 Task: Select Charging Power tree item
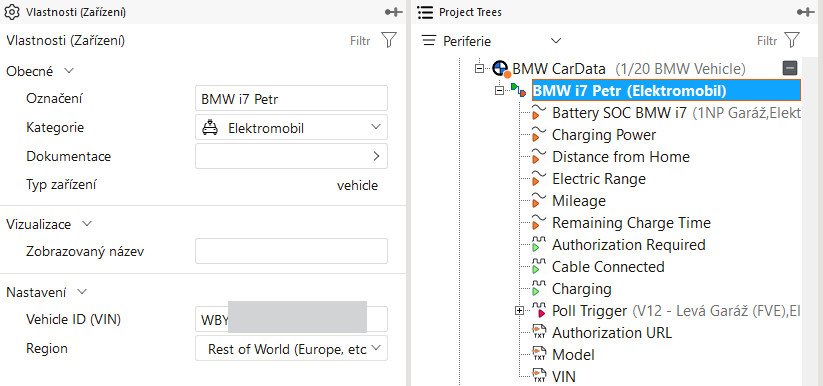pos(604,135)
